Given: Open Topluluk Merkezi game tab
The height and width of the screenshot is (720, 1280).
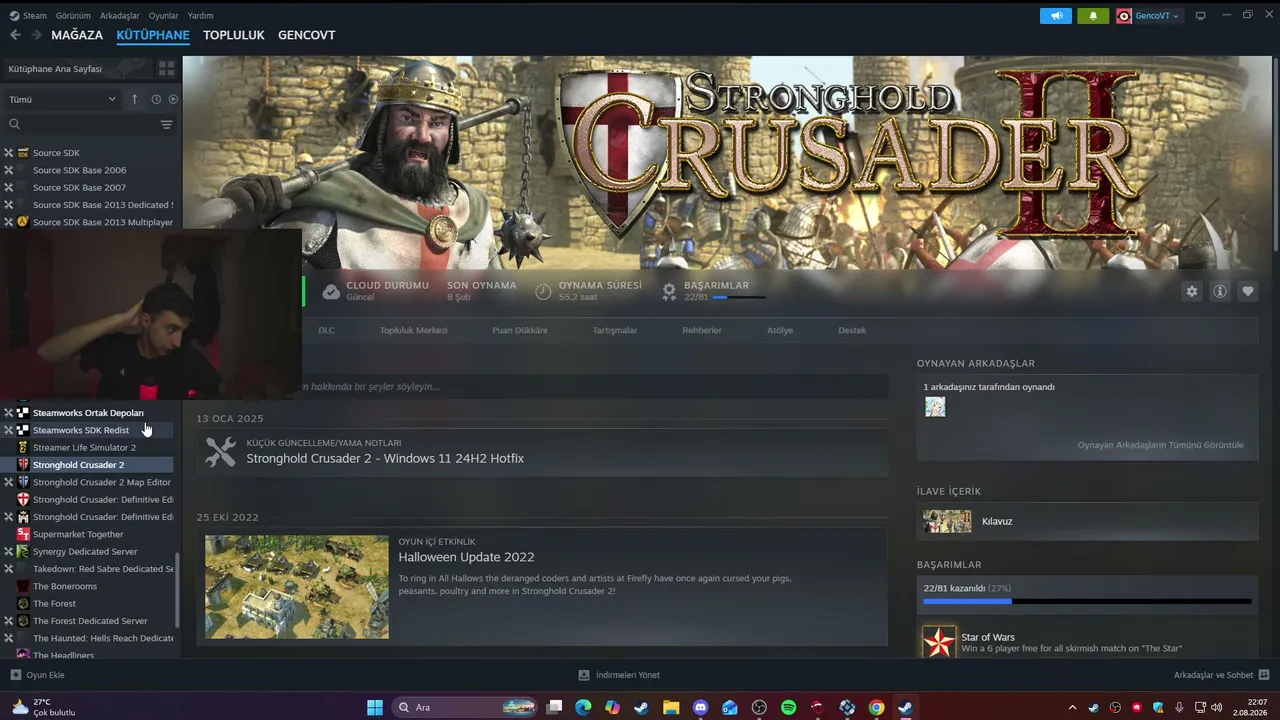Looking at the screenshot, I should pos(413,330).
